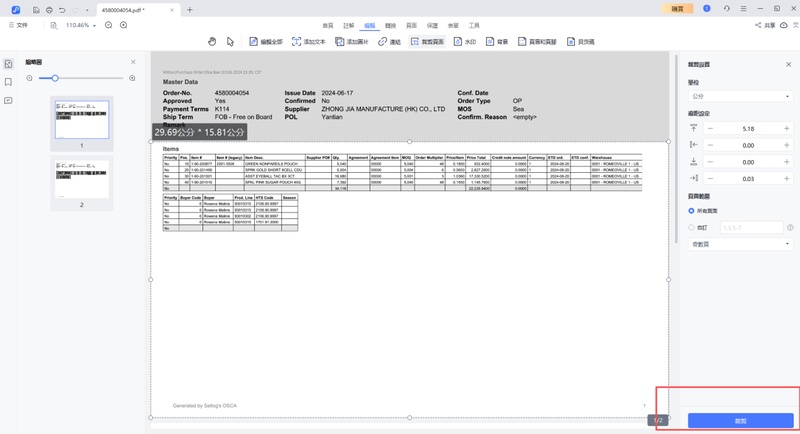Image resolution: width=800 pixels, height=434 pixels.
Task: Click the 水印 watermark tool
Action: click(x=464, y=42)
